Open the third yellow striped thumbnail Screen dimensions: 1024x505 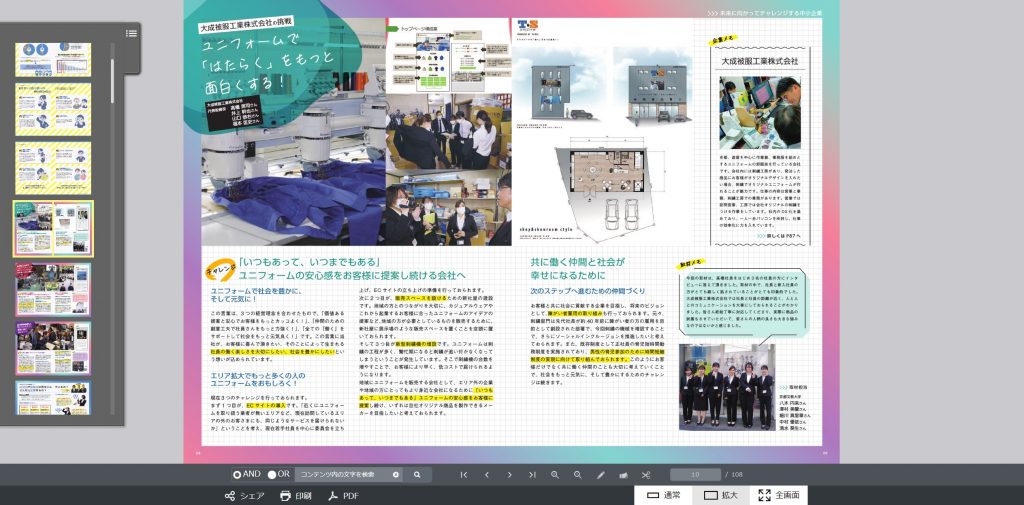[x=53, y=168]
